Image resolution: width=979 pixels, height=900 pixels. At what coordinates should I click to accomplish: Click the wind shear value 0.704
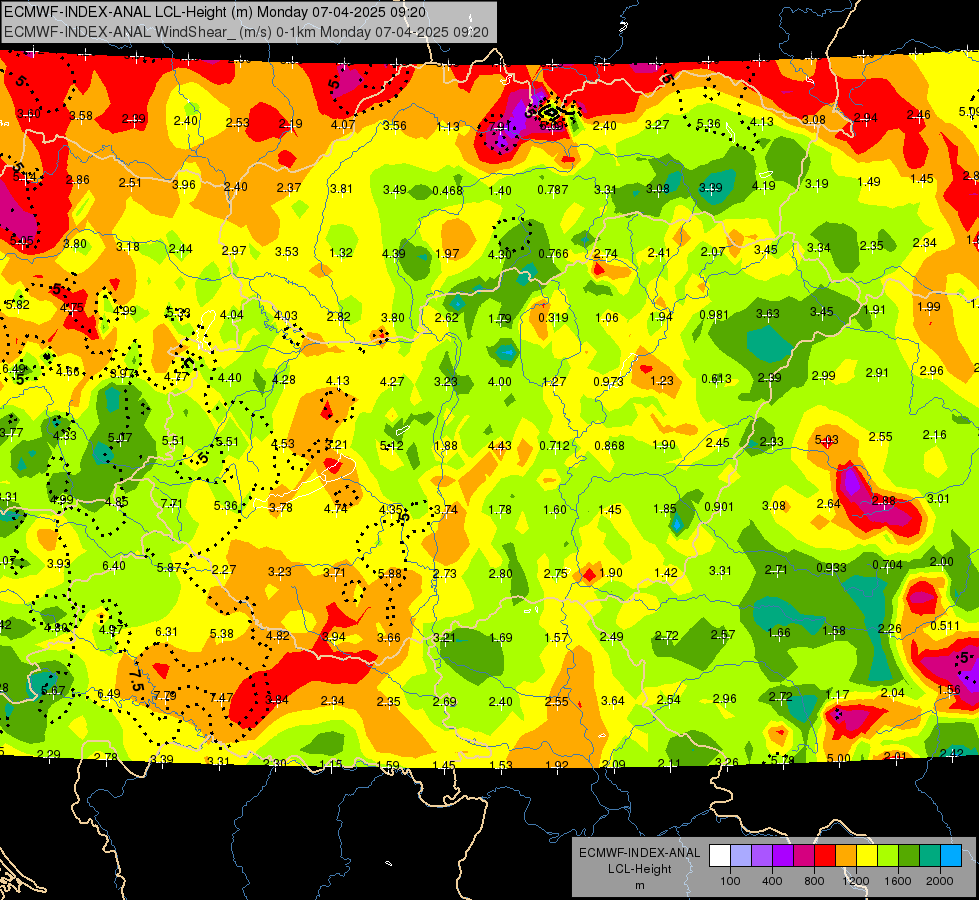point(887,565)
